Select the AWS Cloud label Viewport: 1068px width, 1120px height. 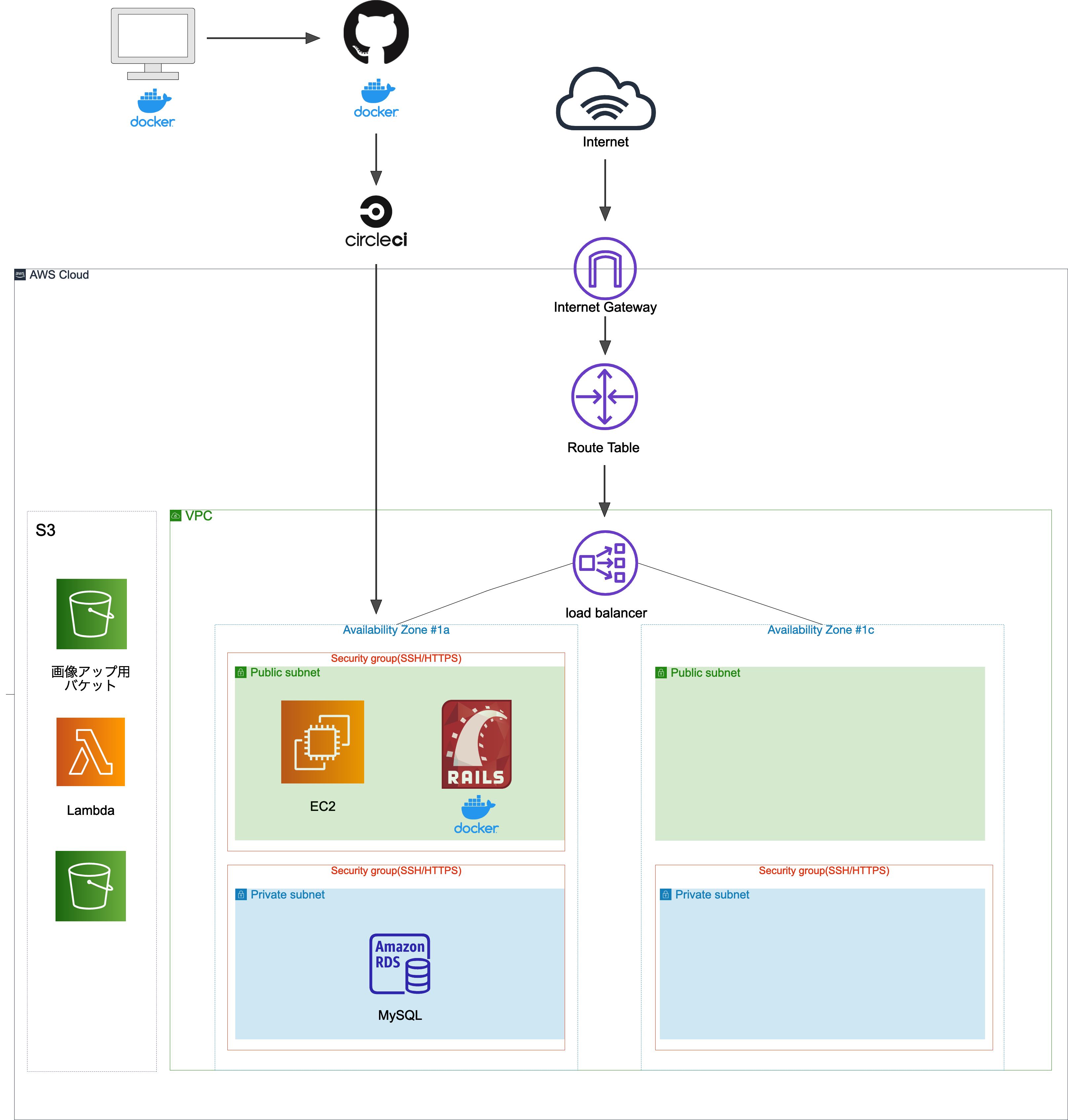(x=58, y=274)
